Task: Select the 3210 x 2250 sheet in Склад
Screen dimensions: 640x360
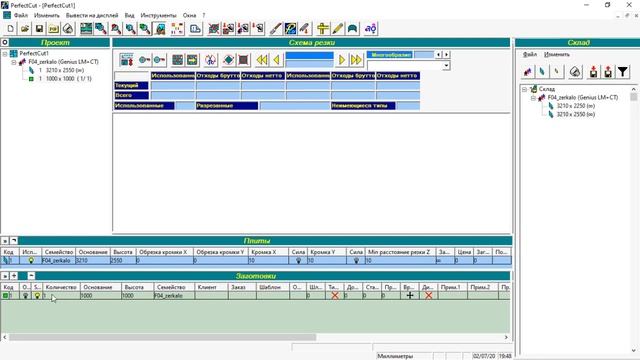Action: (x=576, y=106)
